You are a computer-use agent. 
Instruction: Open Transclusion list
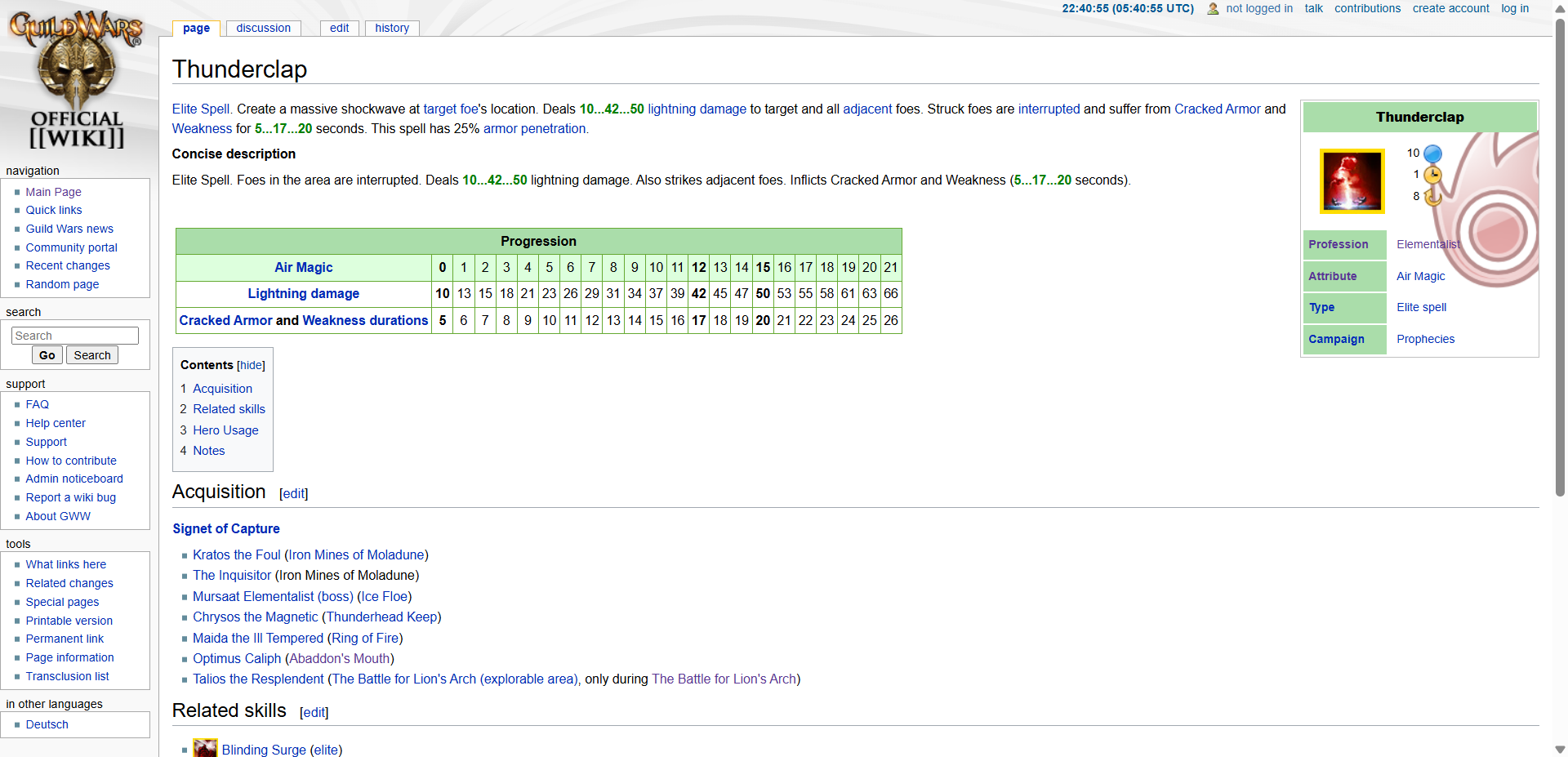[x=67, y=676]
